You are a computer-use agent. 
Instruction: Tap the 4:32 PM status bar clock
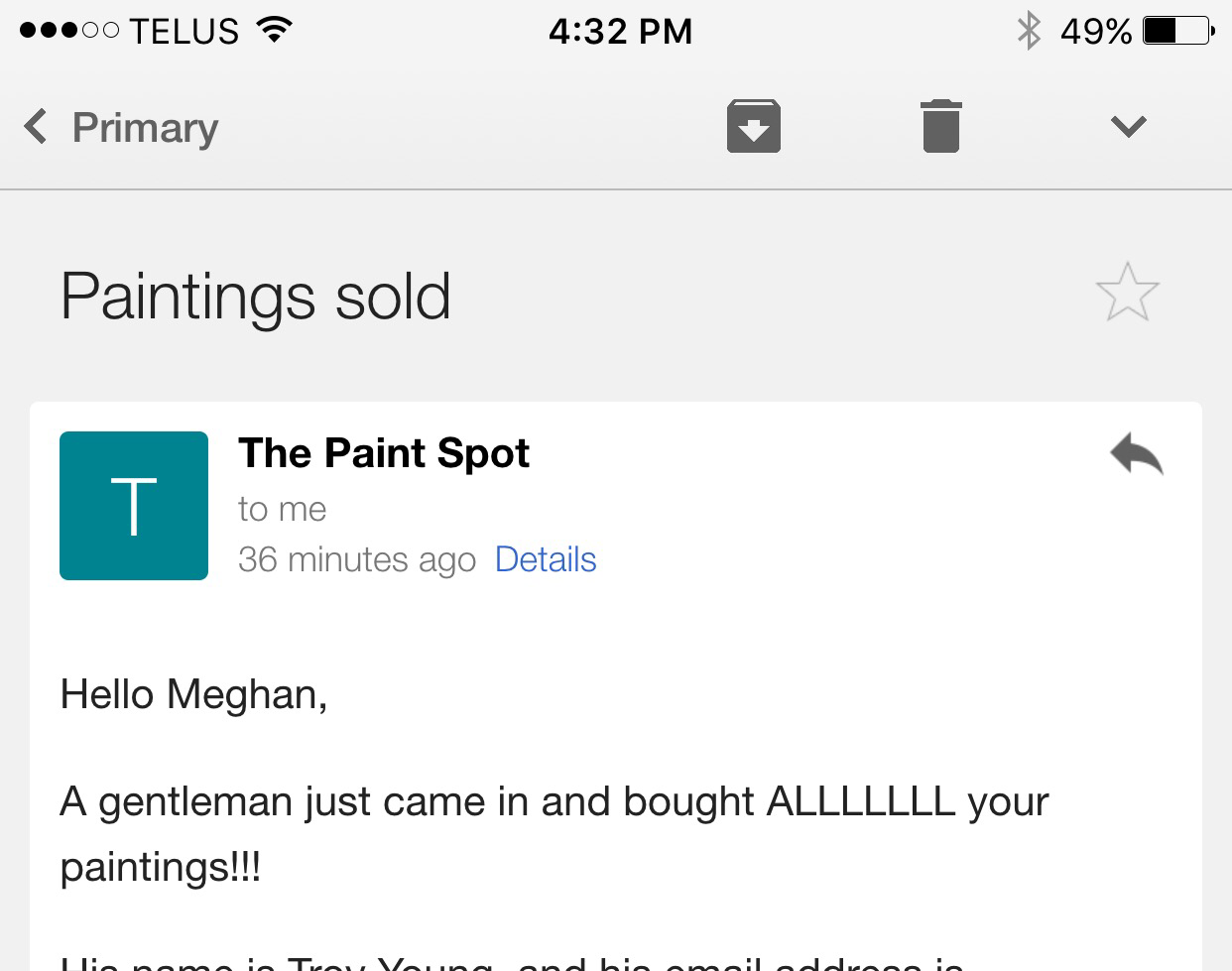point(620,31)
